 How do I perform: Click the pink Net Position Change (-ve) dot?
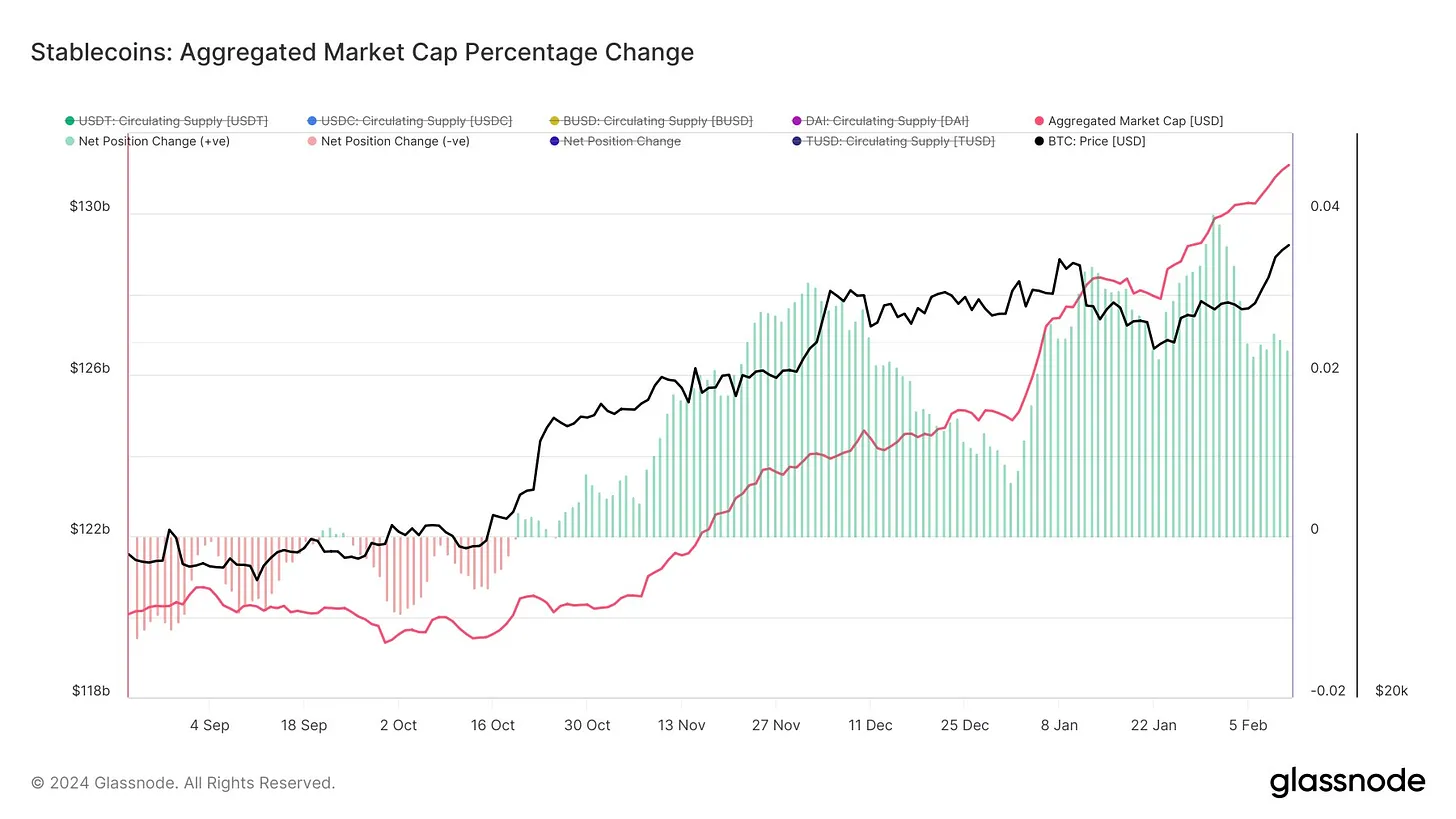tap(312, 141)
